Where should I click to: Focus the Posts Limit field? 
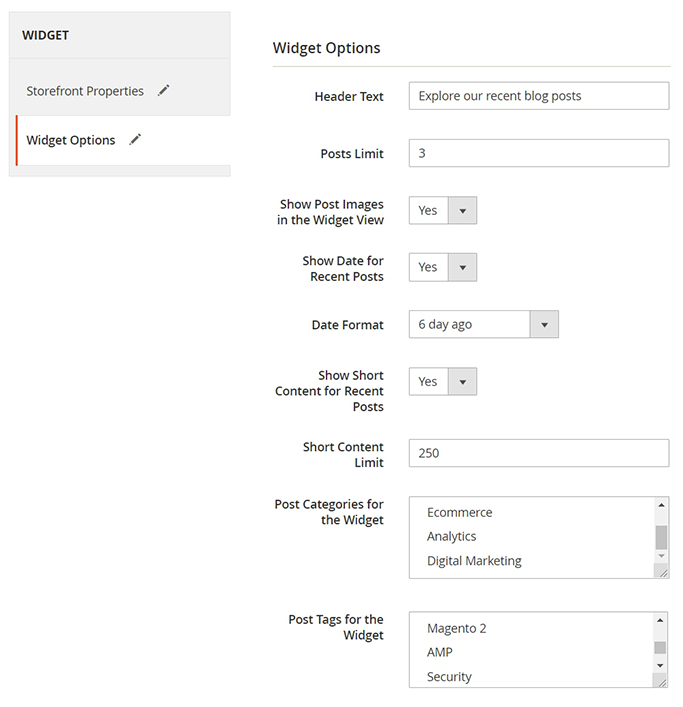[x=538, y=153]
